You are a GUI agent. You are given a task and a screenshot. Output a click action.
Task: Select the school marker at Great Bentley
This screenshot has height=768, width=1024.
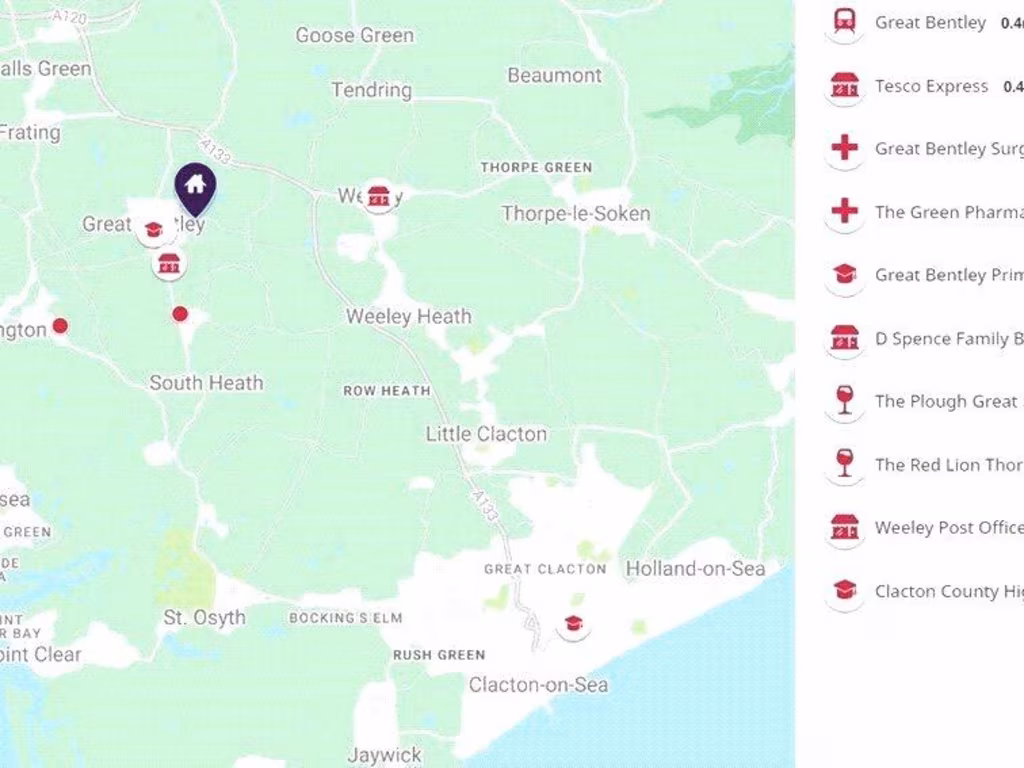pos(153,231)
